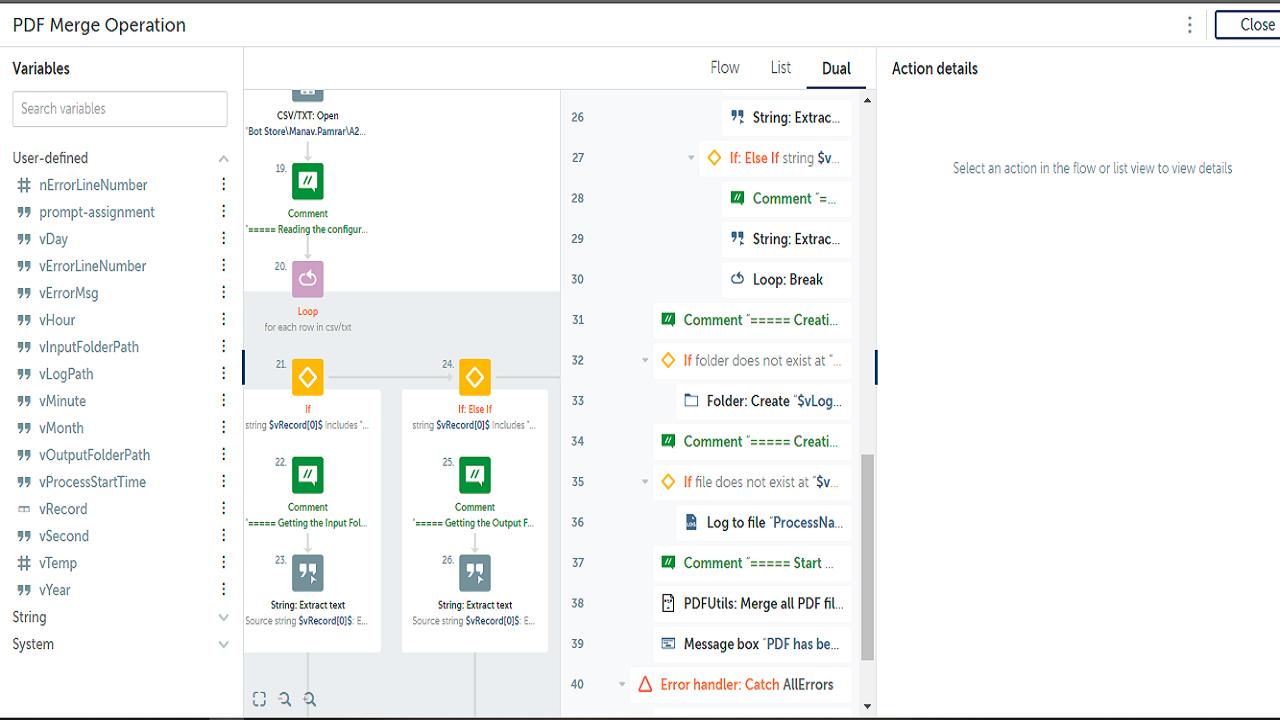
Task: Select the String Extract text icon at step 23
Action: (308, 574)
